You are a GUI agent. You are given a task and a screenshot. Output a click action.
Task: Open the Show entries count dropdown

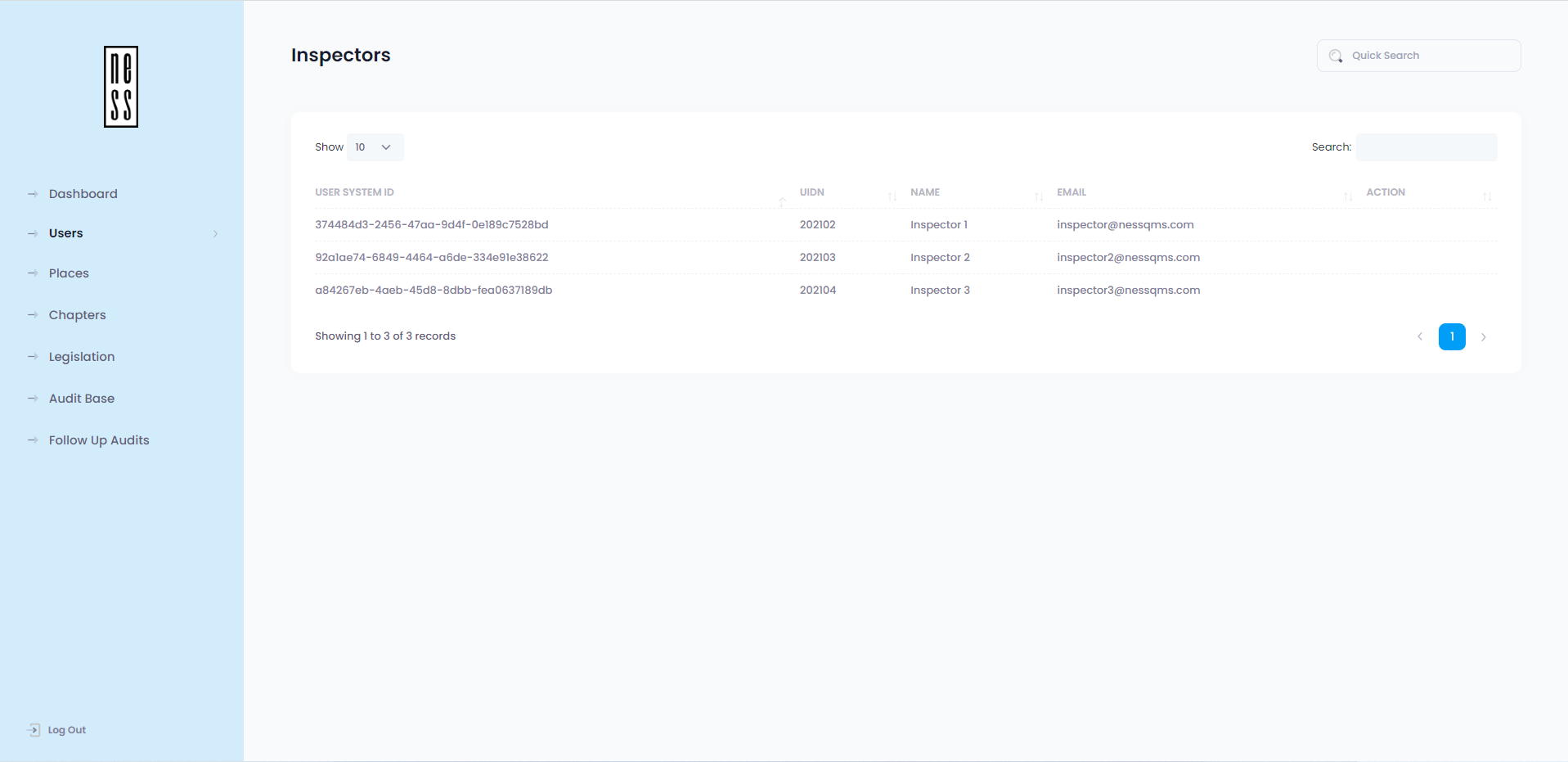[375, 147]
